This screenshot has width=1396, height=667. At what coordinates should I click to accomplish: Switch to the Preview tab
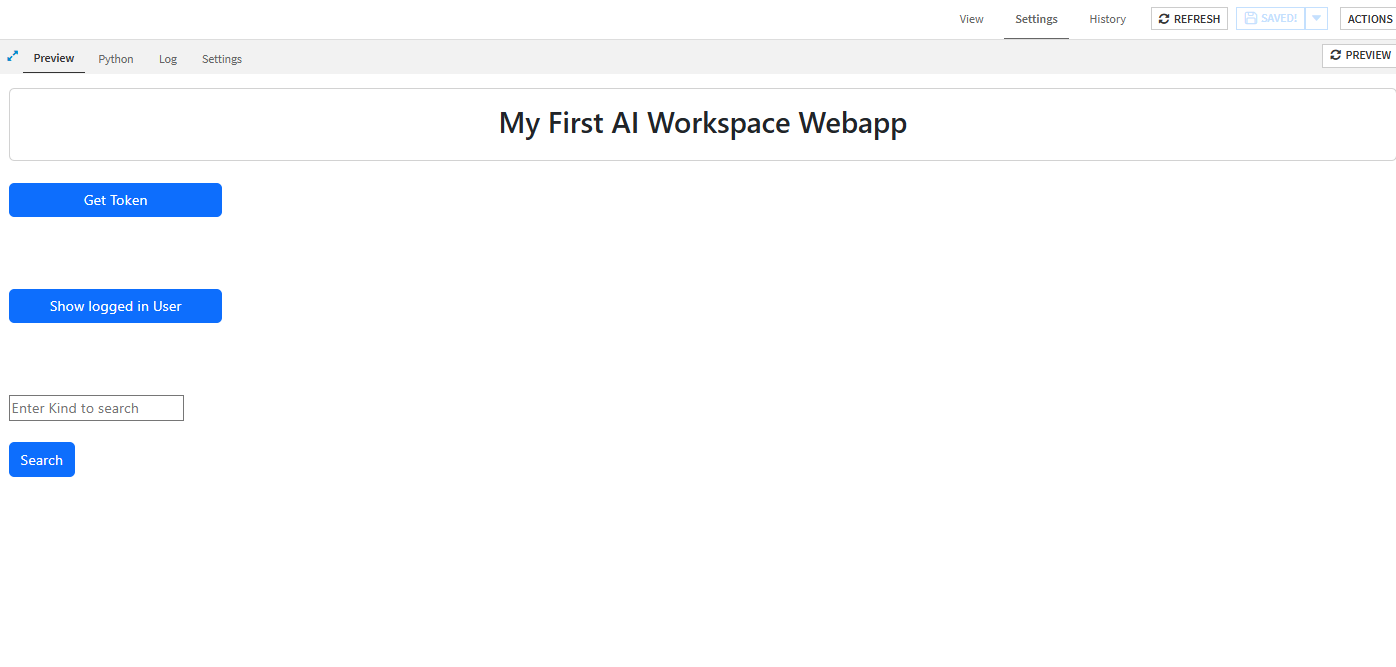tap(54, 58)
